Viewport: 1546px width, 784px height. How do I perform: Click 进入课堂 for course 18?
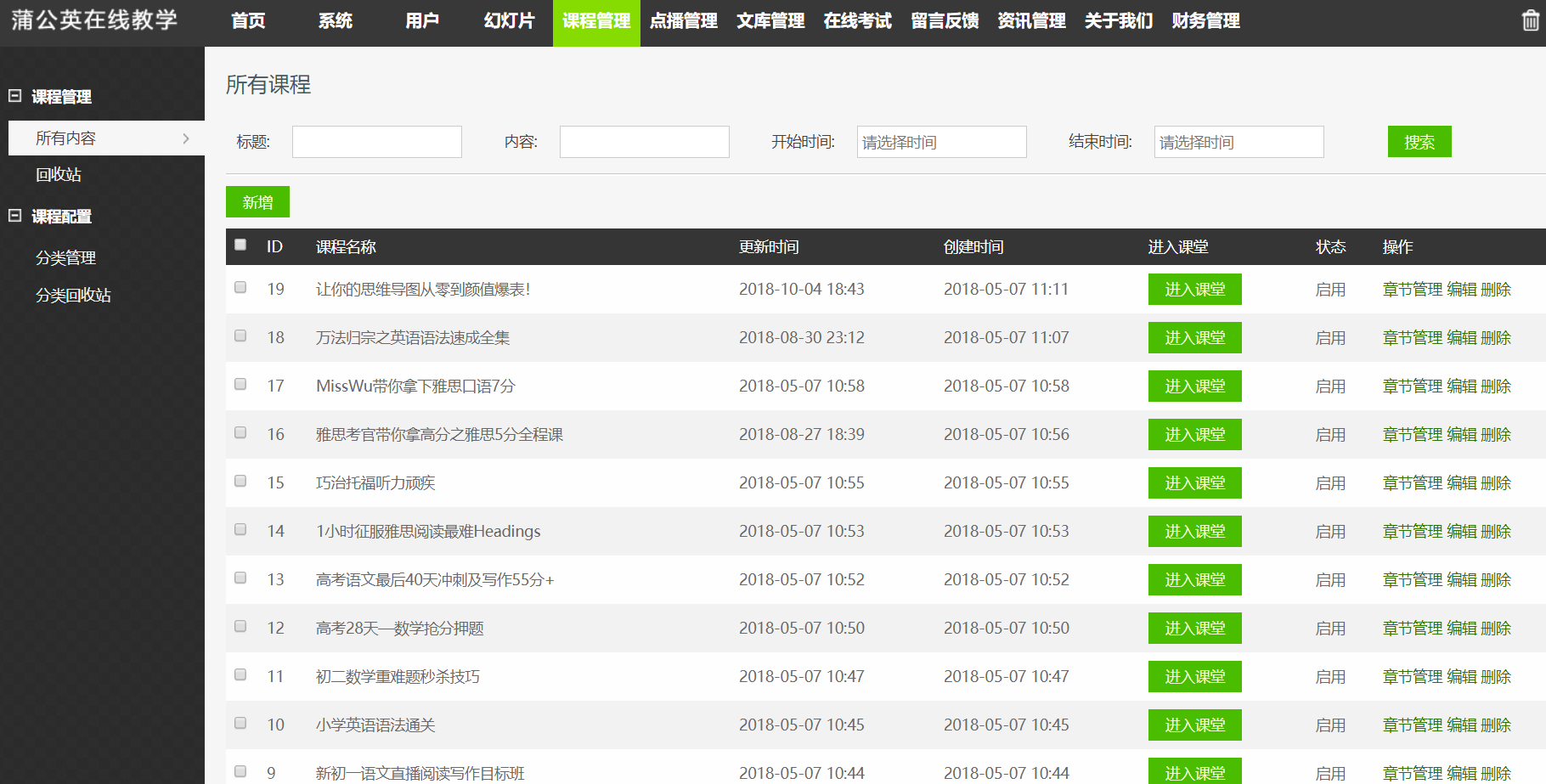coord(1195,337)
